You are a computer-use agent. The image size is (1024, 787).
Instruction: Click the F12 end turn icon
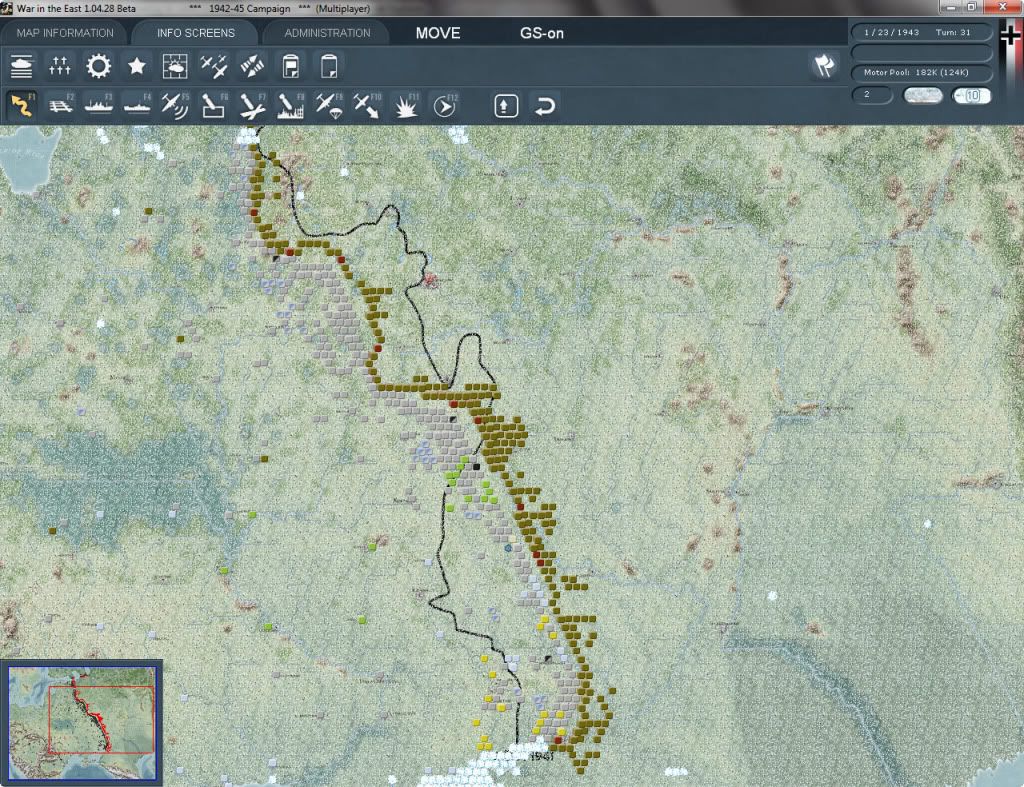(x=445, y=105)
